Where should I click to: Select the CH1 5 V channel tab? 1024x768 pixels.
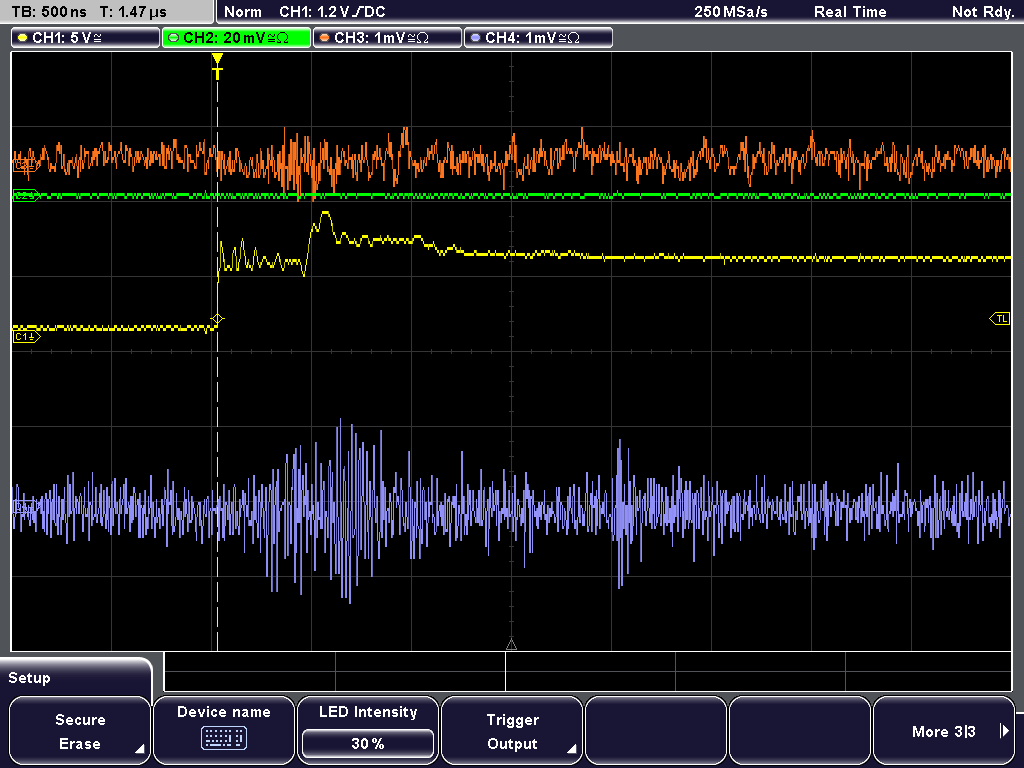tap(86, 38)
